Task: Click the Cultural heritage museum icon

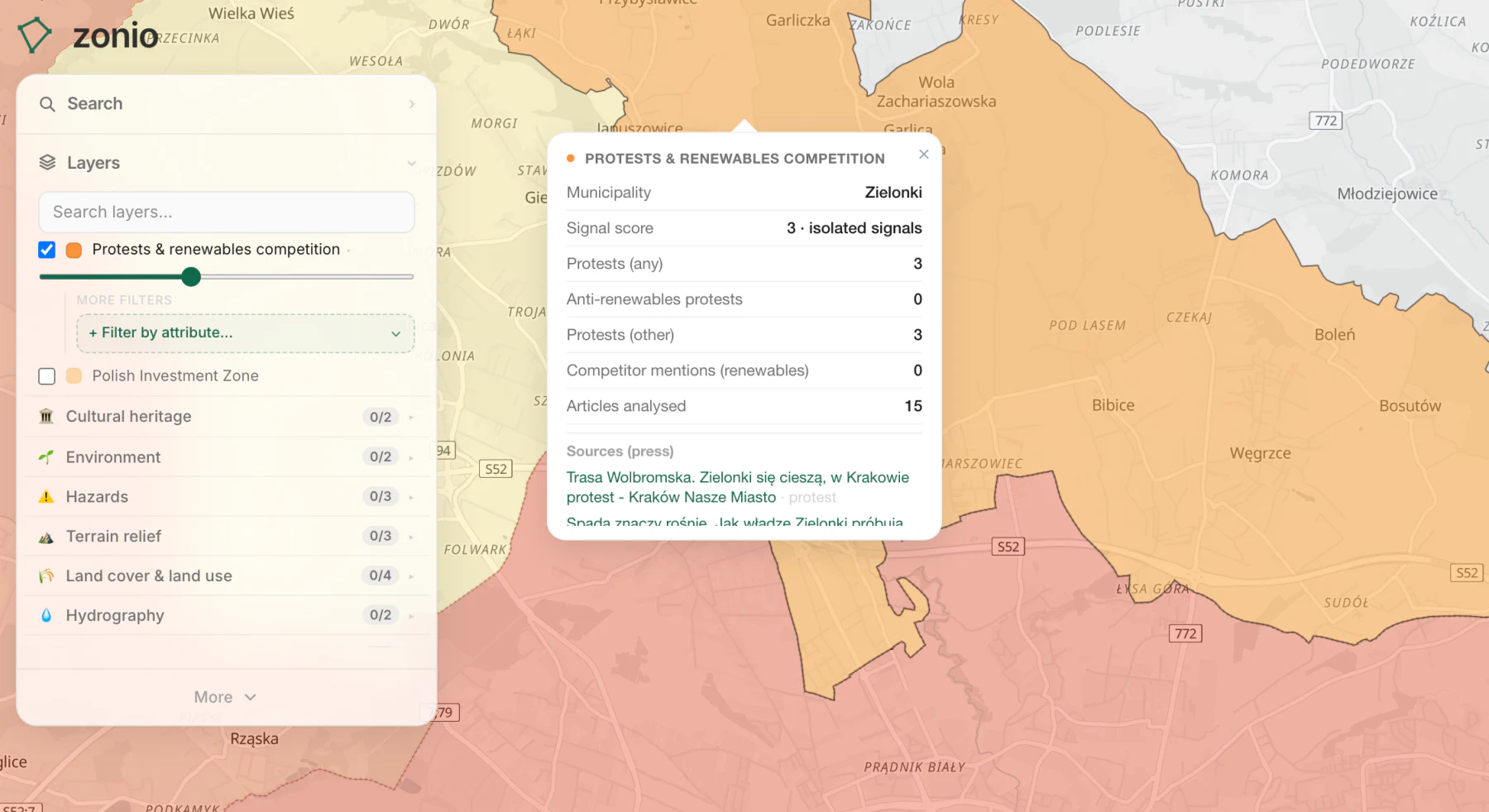Action: [46, 417]
